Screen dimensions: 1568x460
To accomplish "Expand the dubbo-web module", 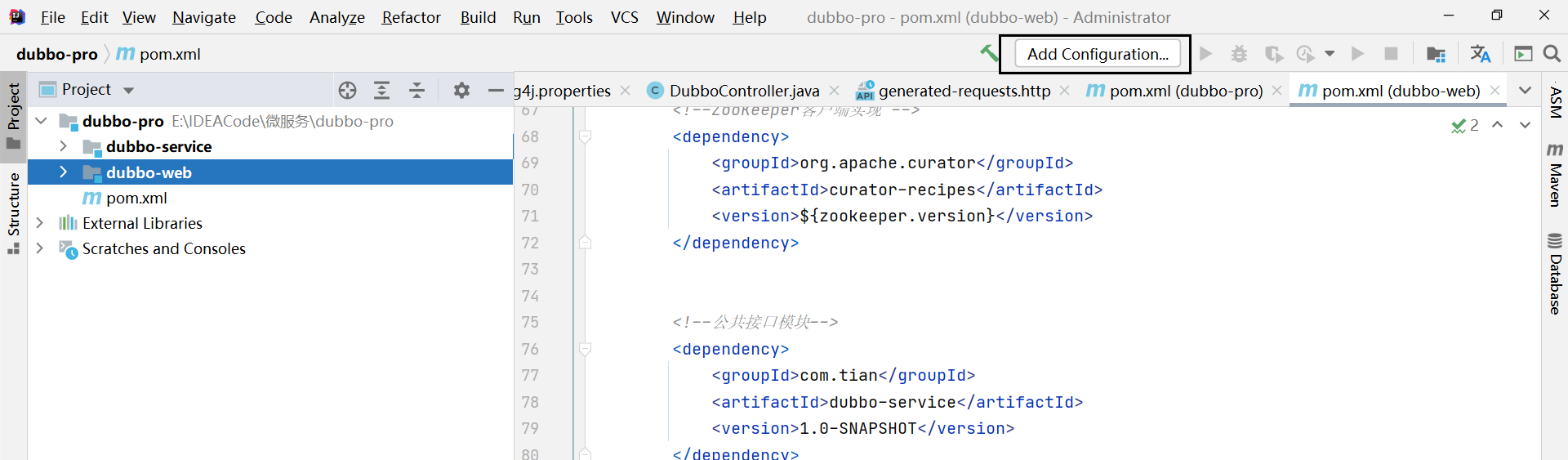I will click(x=63, y=172).
